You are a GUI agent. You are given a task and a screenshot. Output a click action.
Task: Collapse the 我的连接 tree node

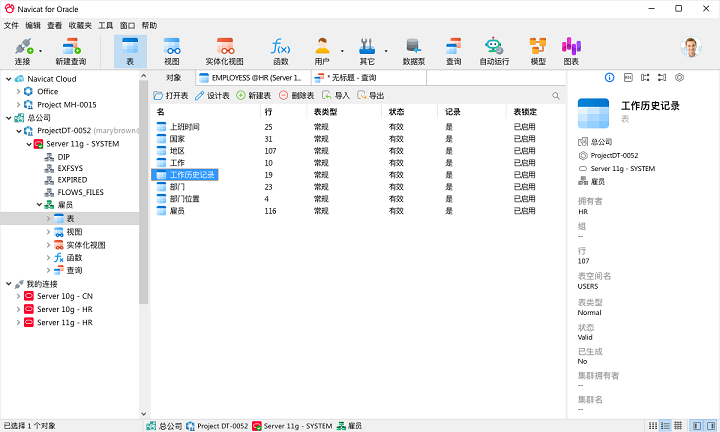(x=8, y=284)
